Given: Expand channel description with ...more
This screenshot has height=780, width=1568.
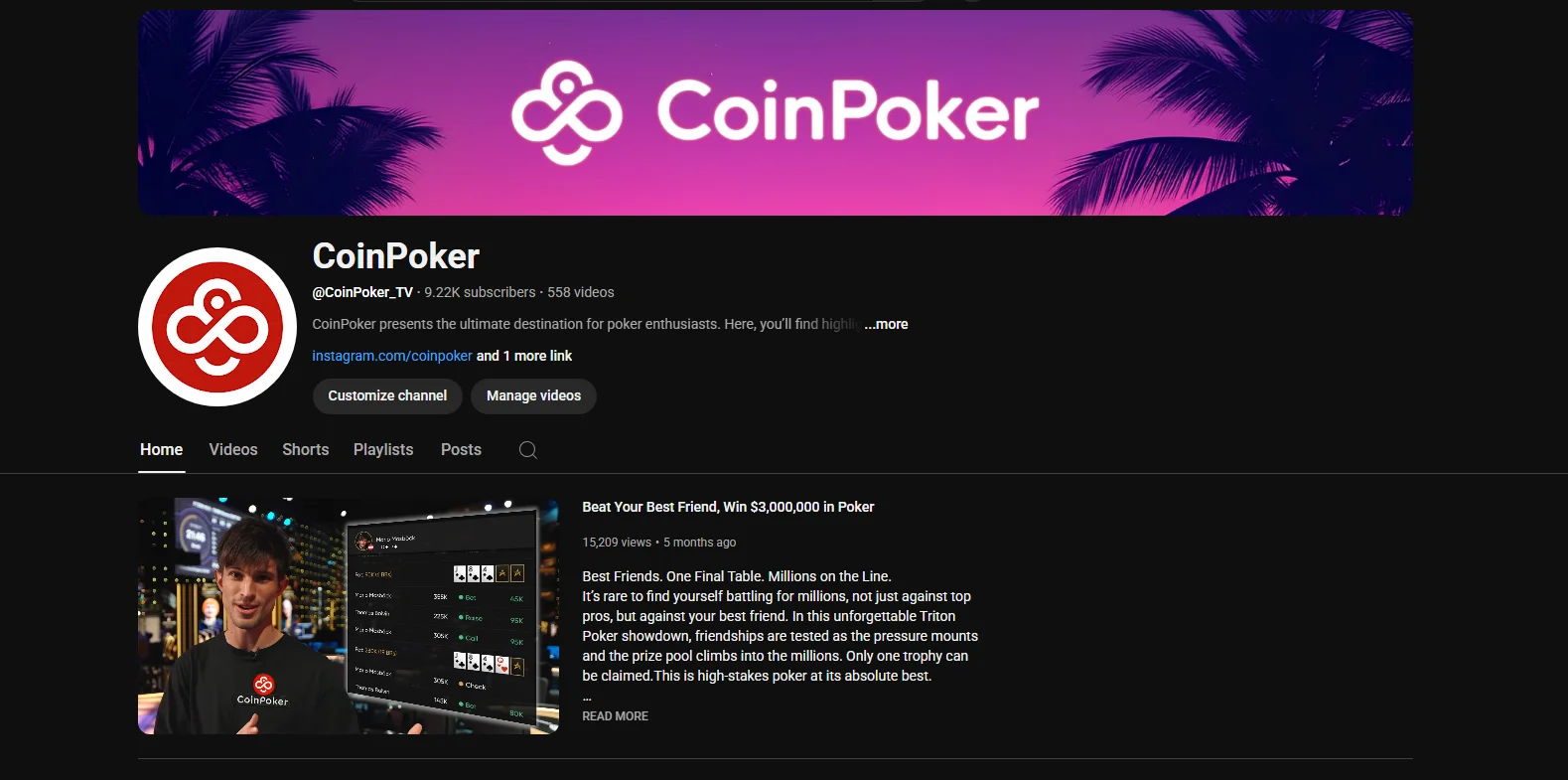Looking at the screenshot, I should tap(886, 324).
